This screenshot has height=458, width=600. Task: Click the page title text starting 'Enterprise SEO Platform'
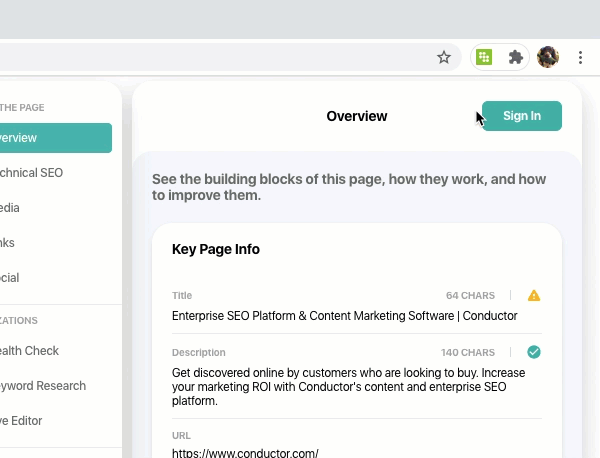point(344,316)
